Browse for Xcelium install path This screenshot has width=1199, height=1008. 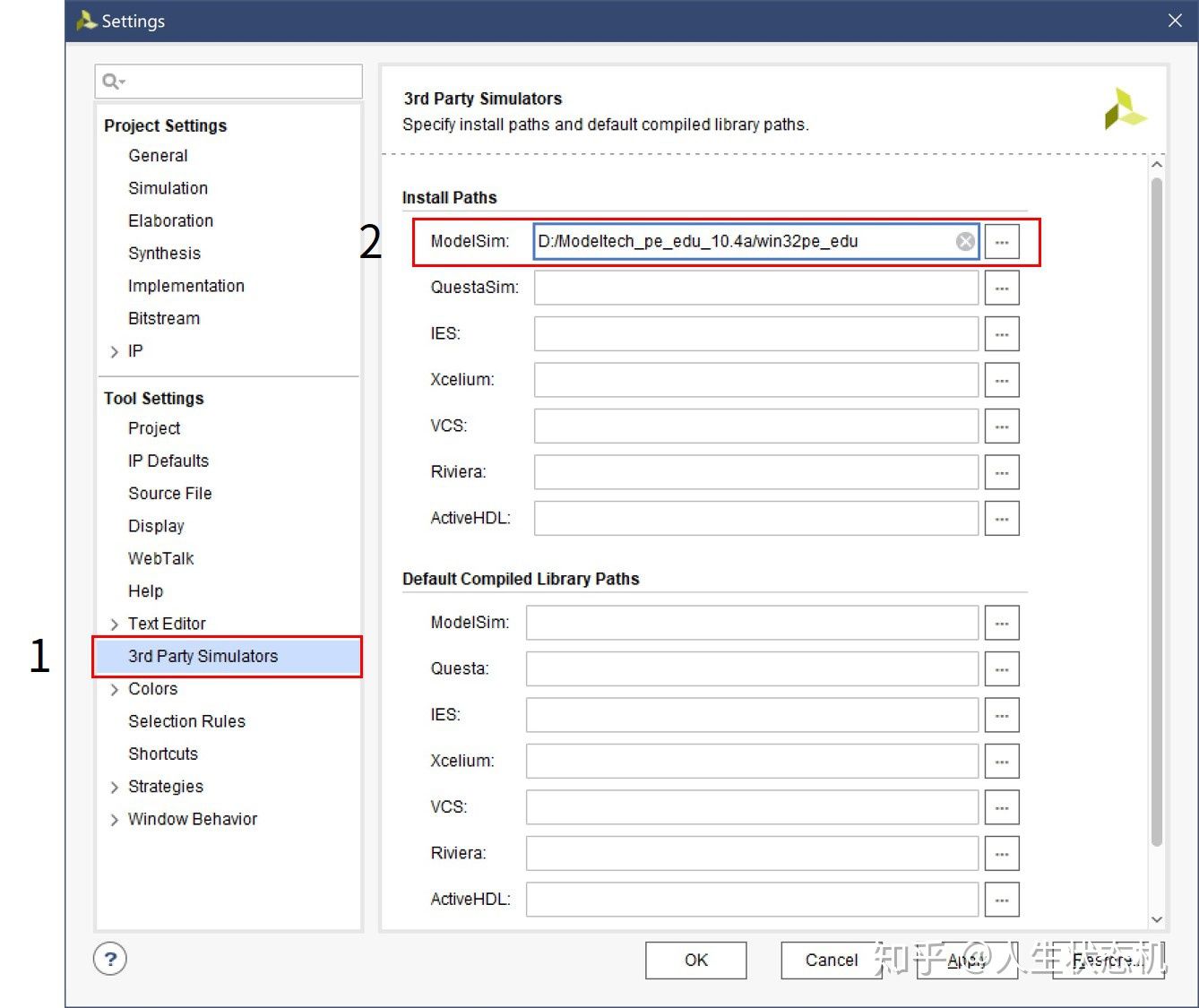click(1002, 380)
